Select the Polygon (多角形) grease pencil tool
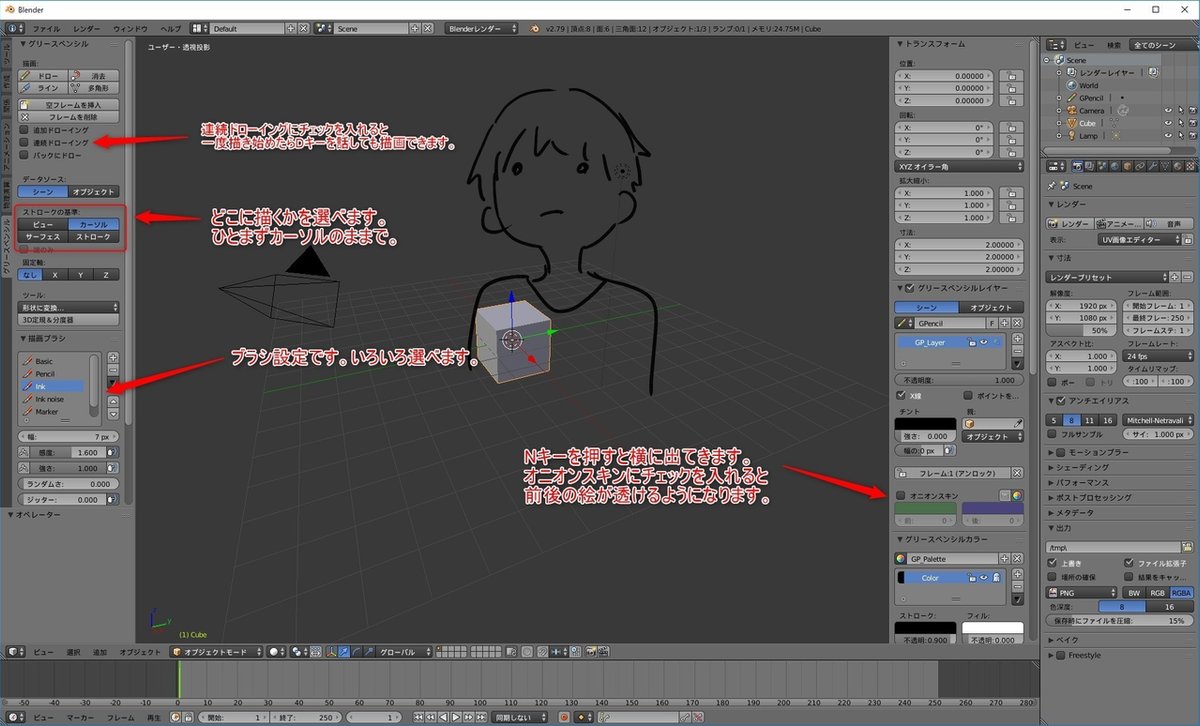 coord(95,88)
